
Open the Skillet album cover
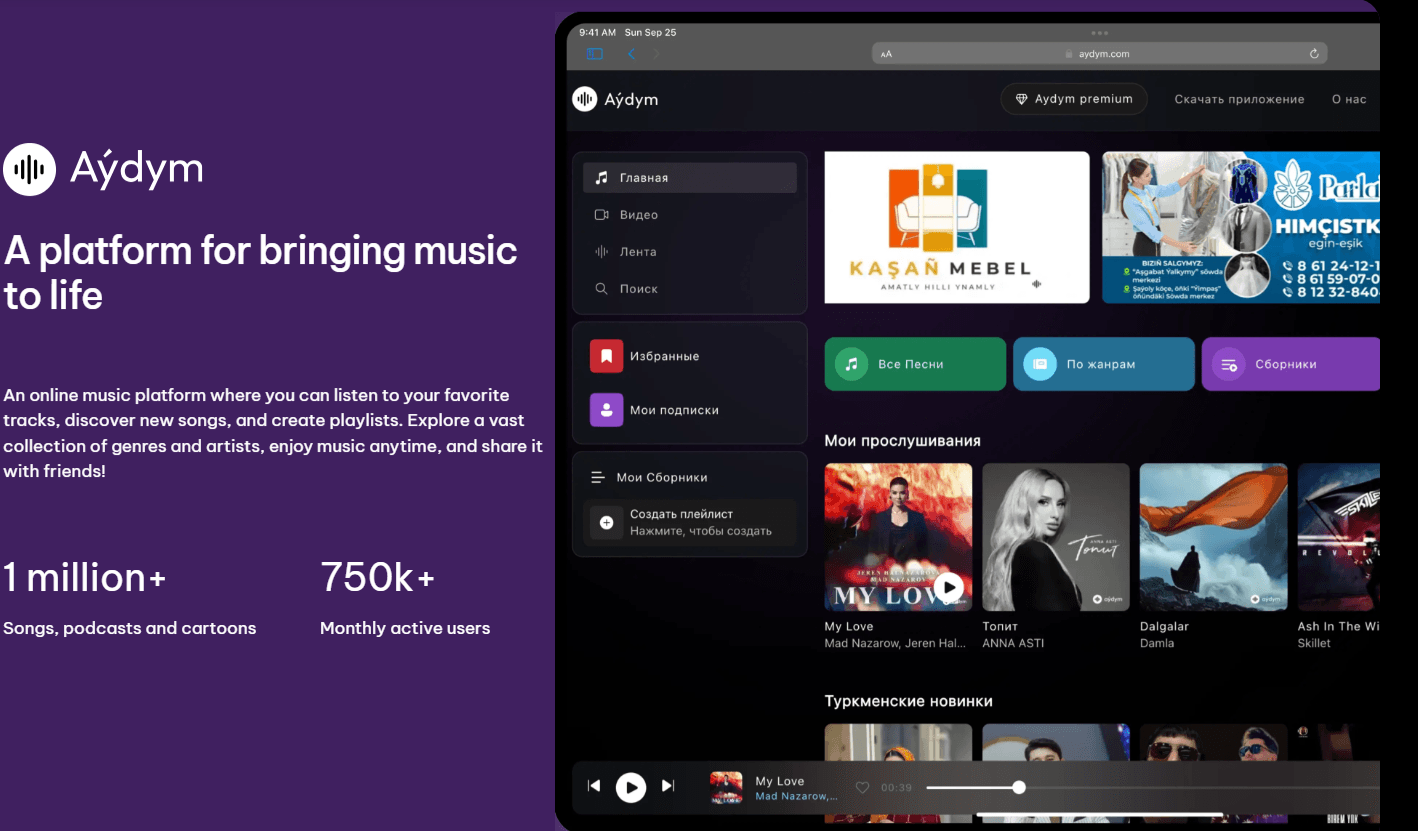(x=1339, y=537)
